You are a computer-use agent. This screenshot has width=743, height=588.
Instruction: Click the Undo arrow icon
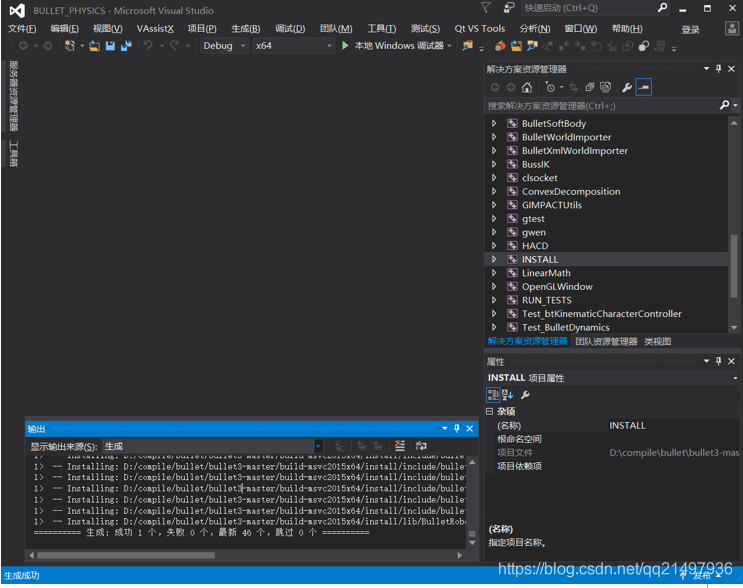point(148,45)
